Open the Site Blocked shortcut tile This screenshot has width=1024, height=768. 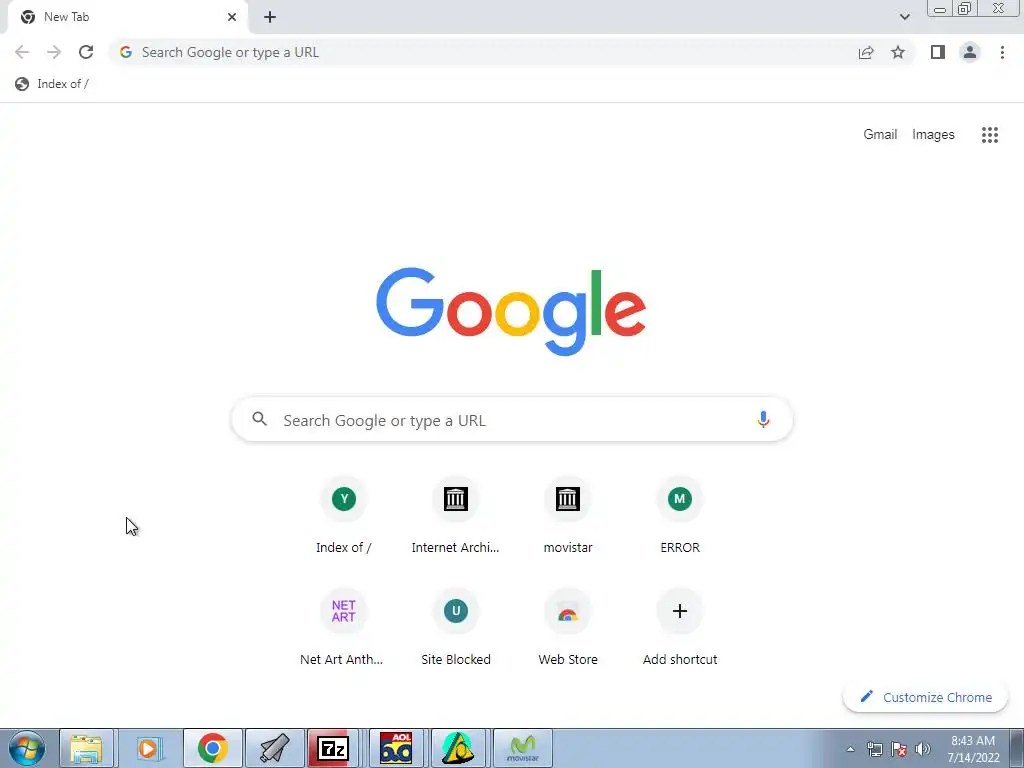[455, 628]
